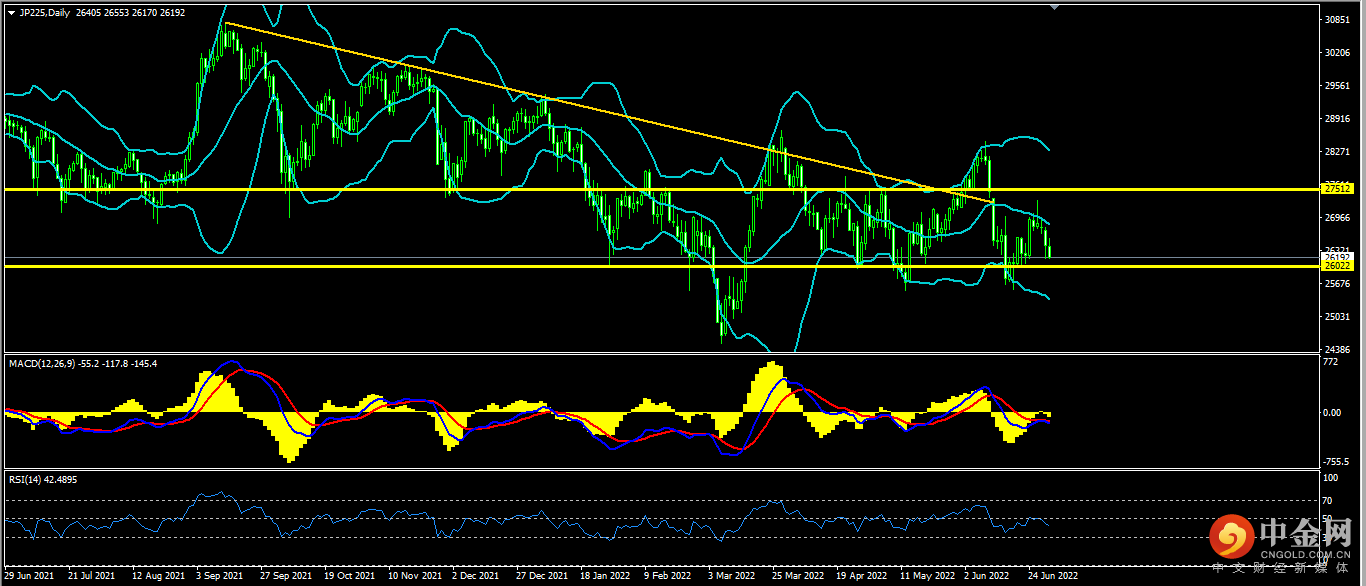Screen dimensions: 1366x586
Task: Click the MACD scale value 772
Action: pos(1331,361)
